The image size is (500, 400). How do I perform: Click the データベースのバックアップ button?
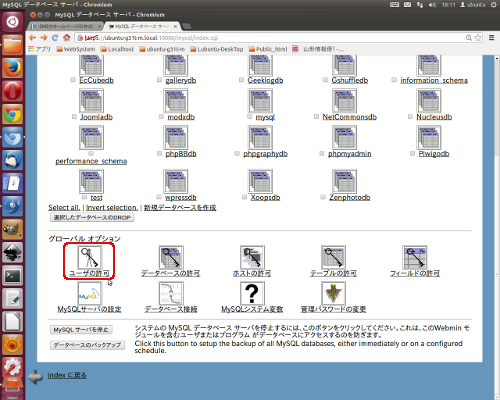click(x=87, y=345)
